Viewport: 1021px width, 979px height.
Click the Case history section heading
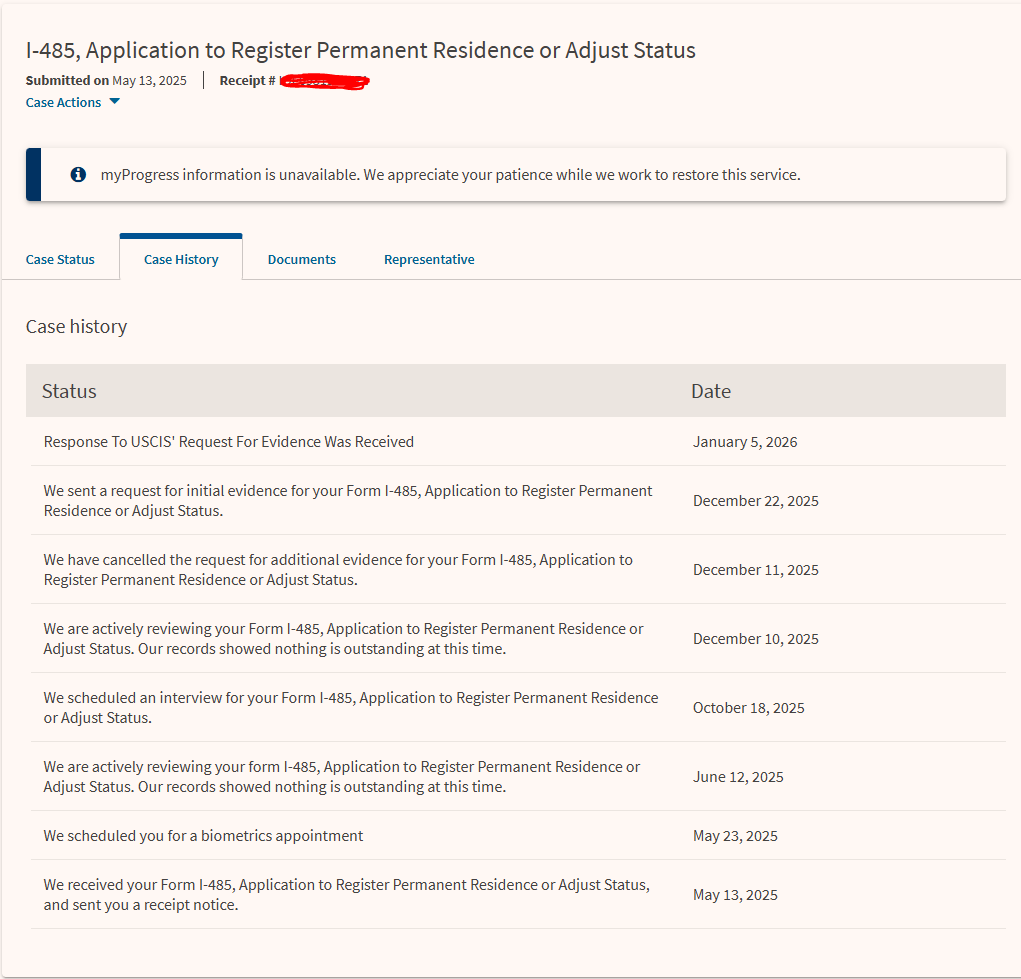tap(76, 327)
